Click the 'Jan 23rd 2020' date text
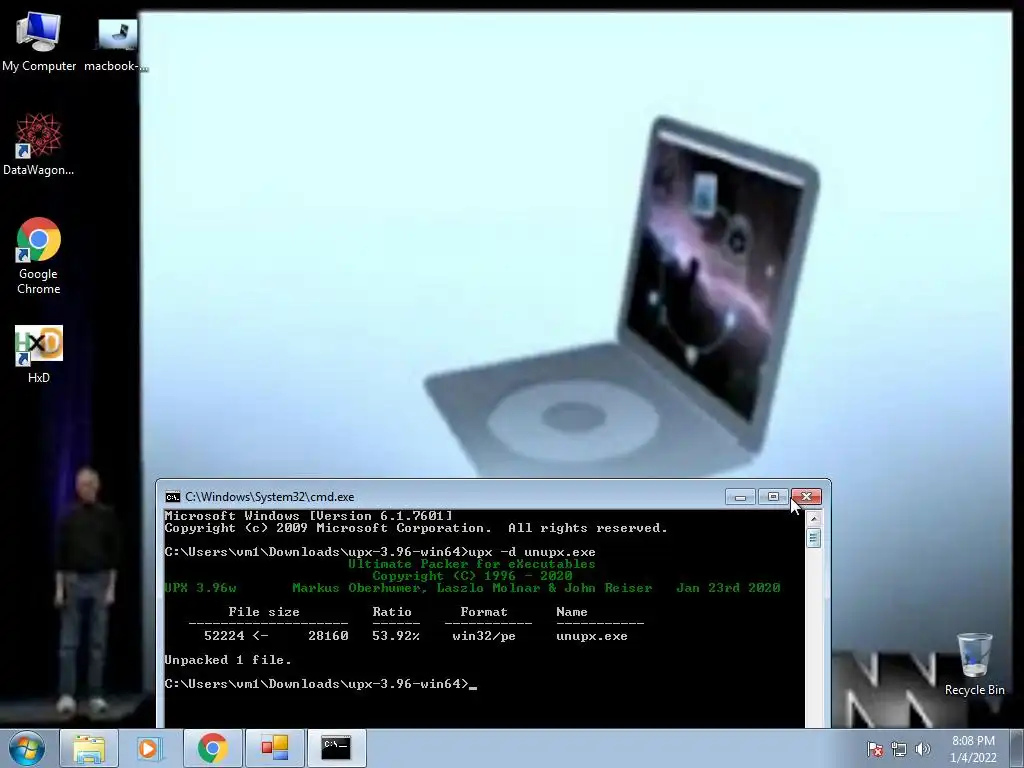 point(728,588)
